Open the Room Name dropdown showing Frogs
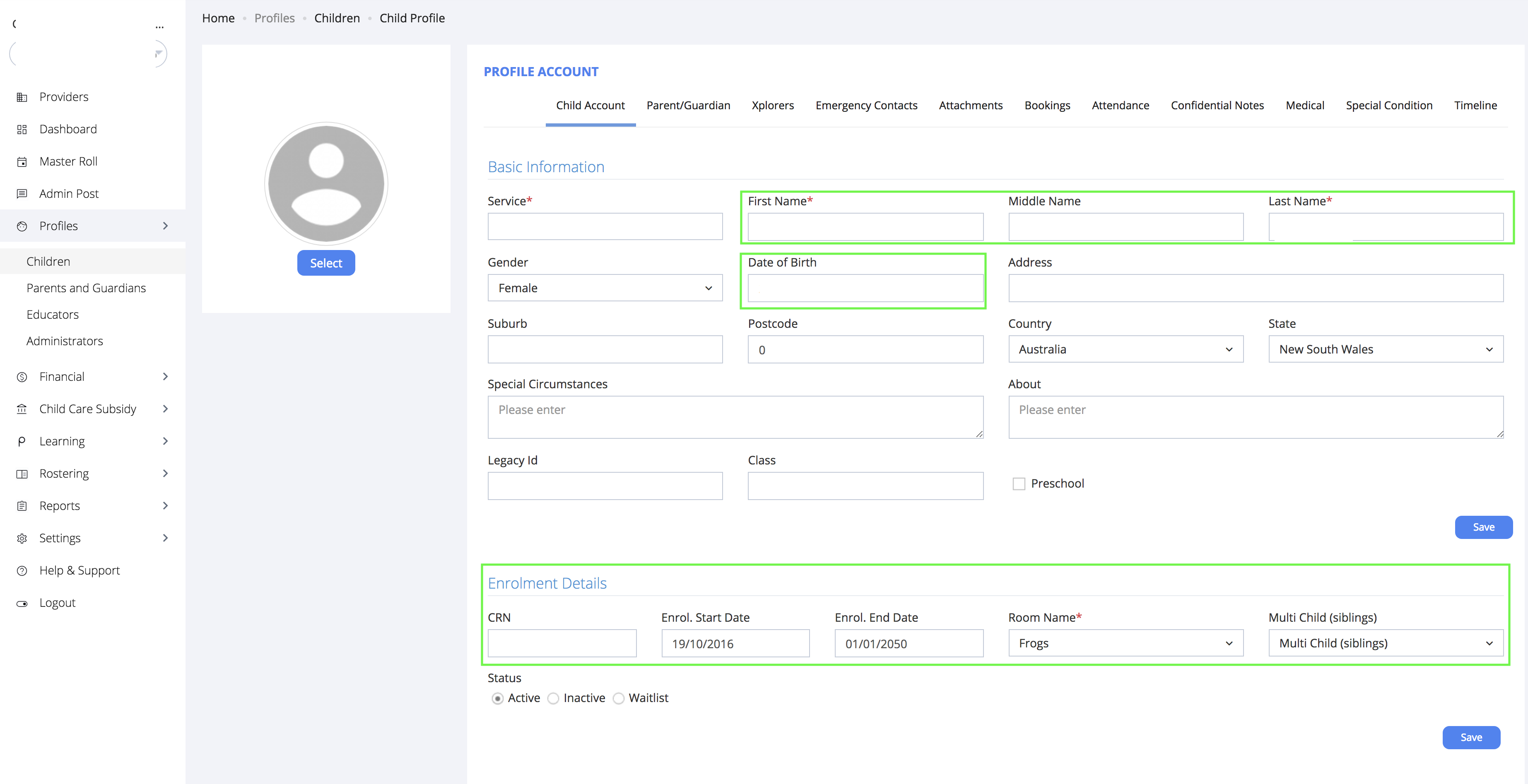This screenshot has width=1528, height=784. pyautogui.click(x=1125, y=643)
